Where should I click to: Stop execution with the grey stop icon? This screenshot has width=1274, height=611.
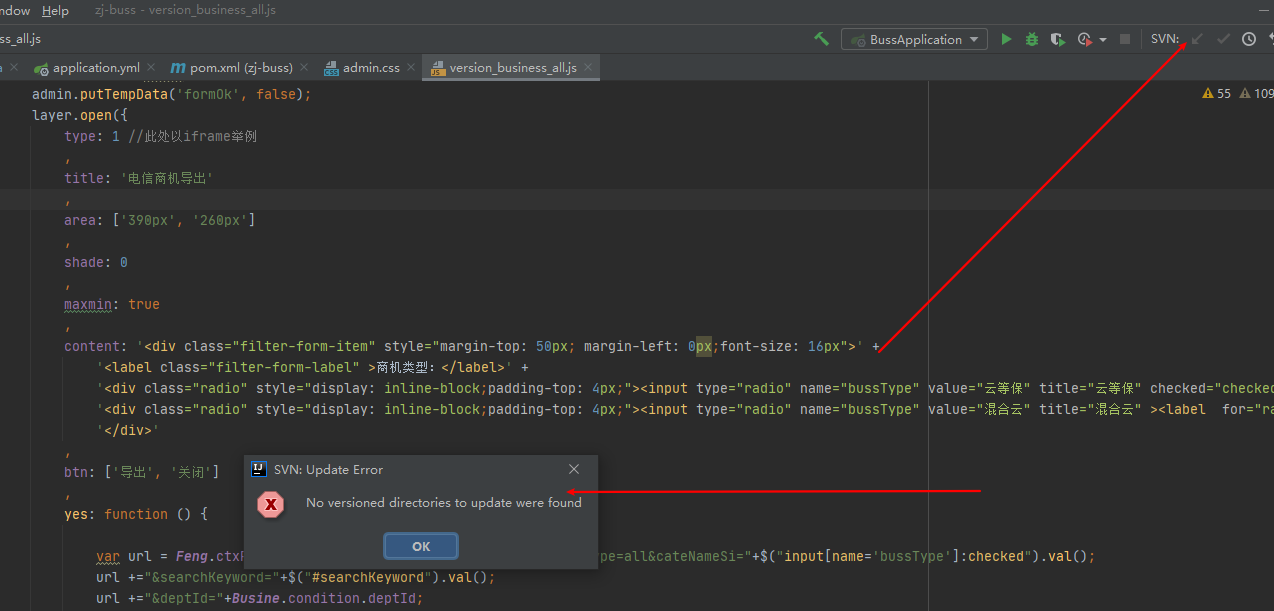1124,38
